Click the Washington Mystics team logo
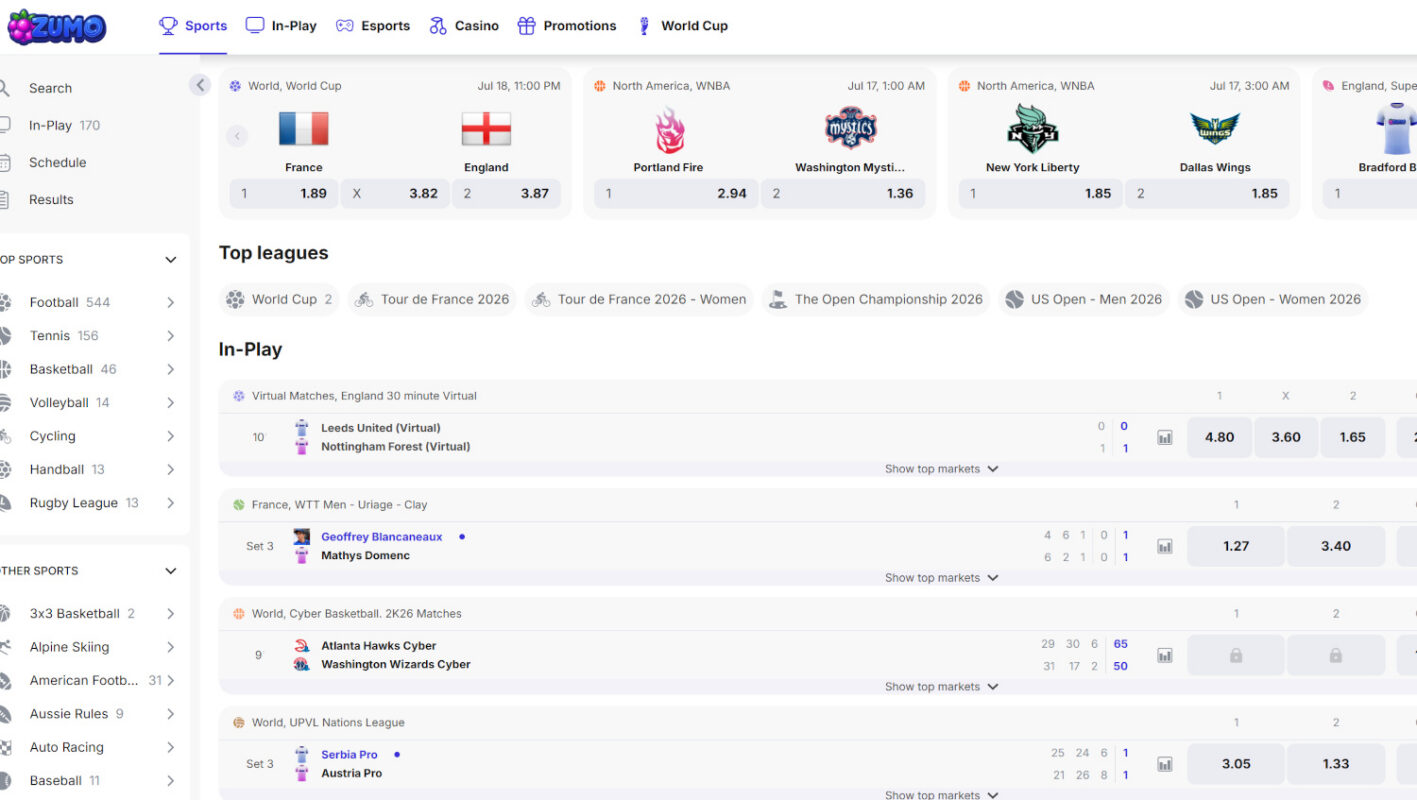The height and width of the screenshot is (800, 1417). point(850,128)
